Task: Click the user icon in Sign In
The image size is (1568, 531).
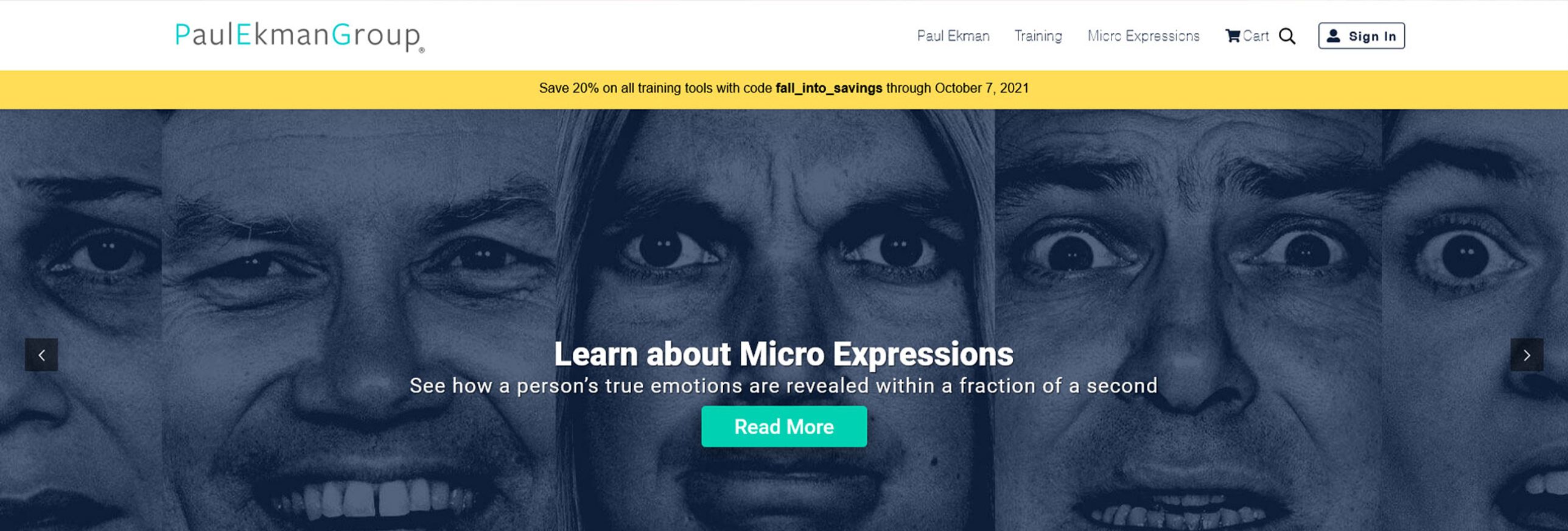Action: point(1333,36)
